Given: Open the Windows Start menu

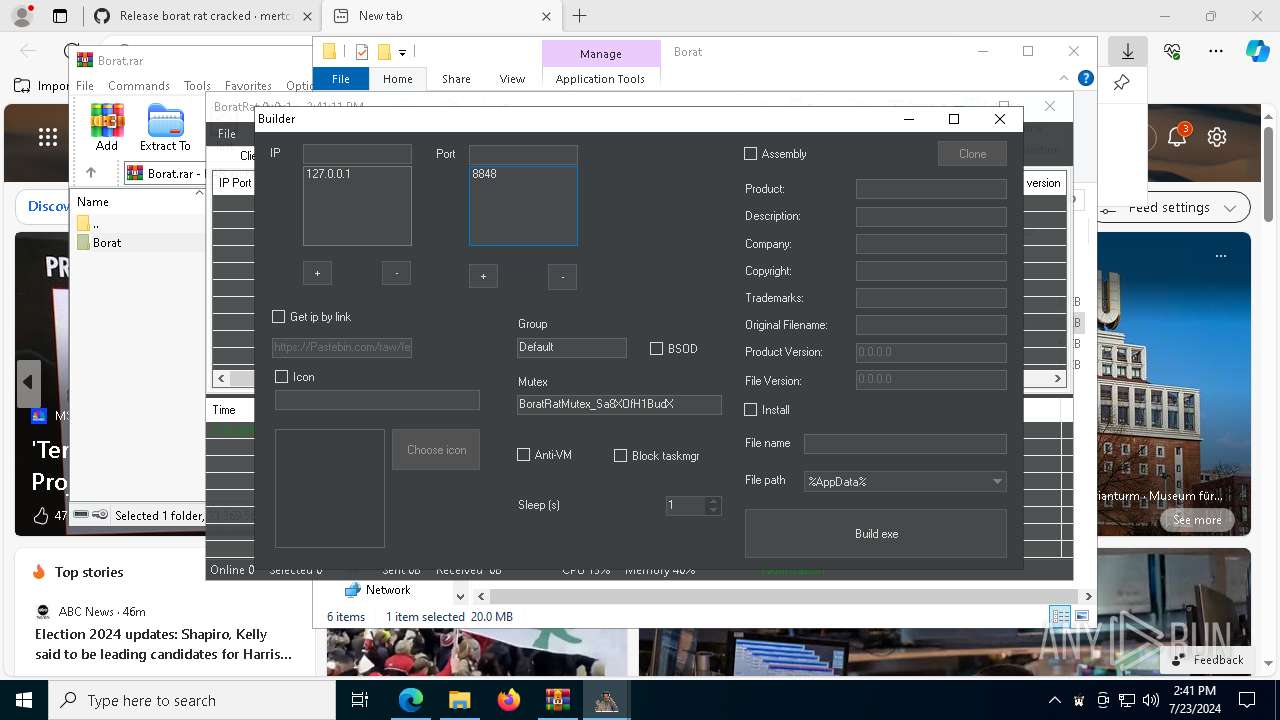Looking at the screenshot, I should (23, 700).
